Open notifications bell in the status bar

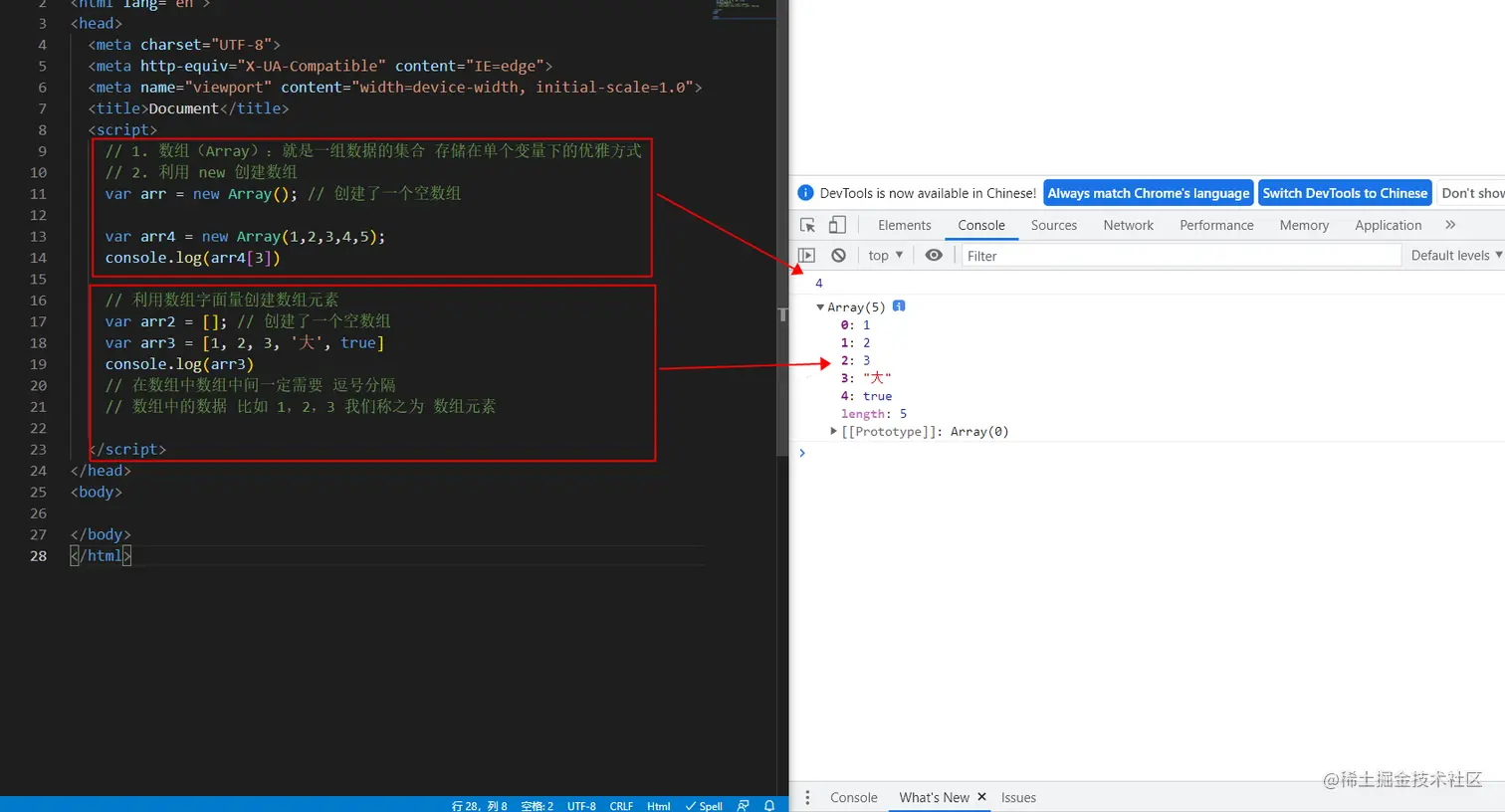pos(769,805)
